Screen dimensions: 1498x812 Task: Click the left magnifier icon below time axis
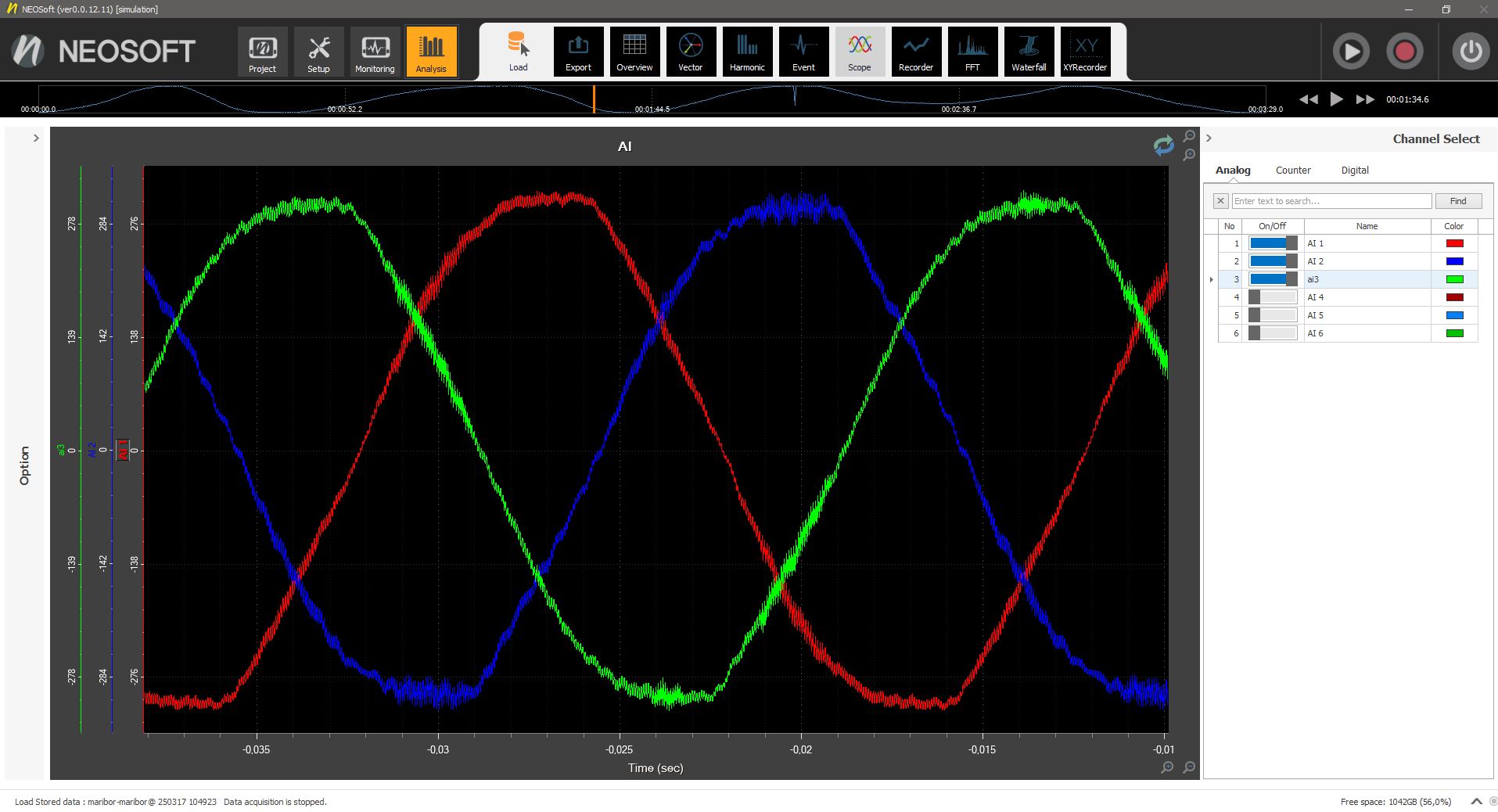(x=1167, y=767)
